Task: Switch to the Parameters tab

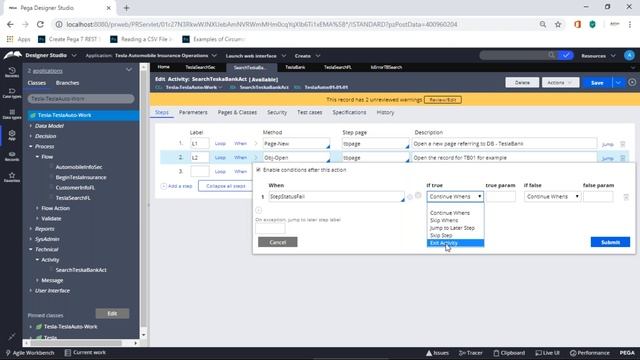Action: pos(193,112)
